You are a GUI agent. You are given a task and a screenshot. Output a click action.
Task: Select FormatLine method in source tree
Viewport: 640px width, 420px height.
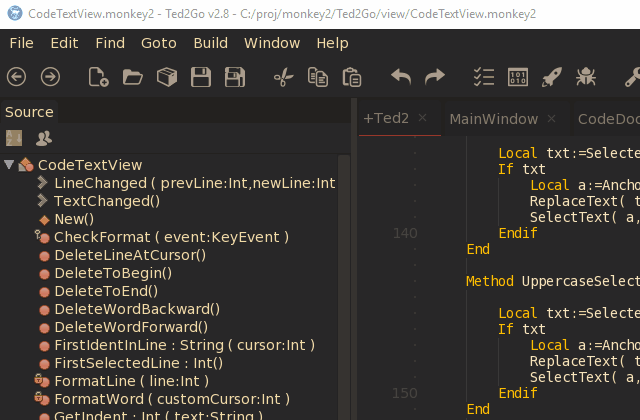[130, 381]
